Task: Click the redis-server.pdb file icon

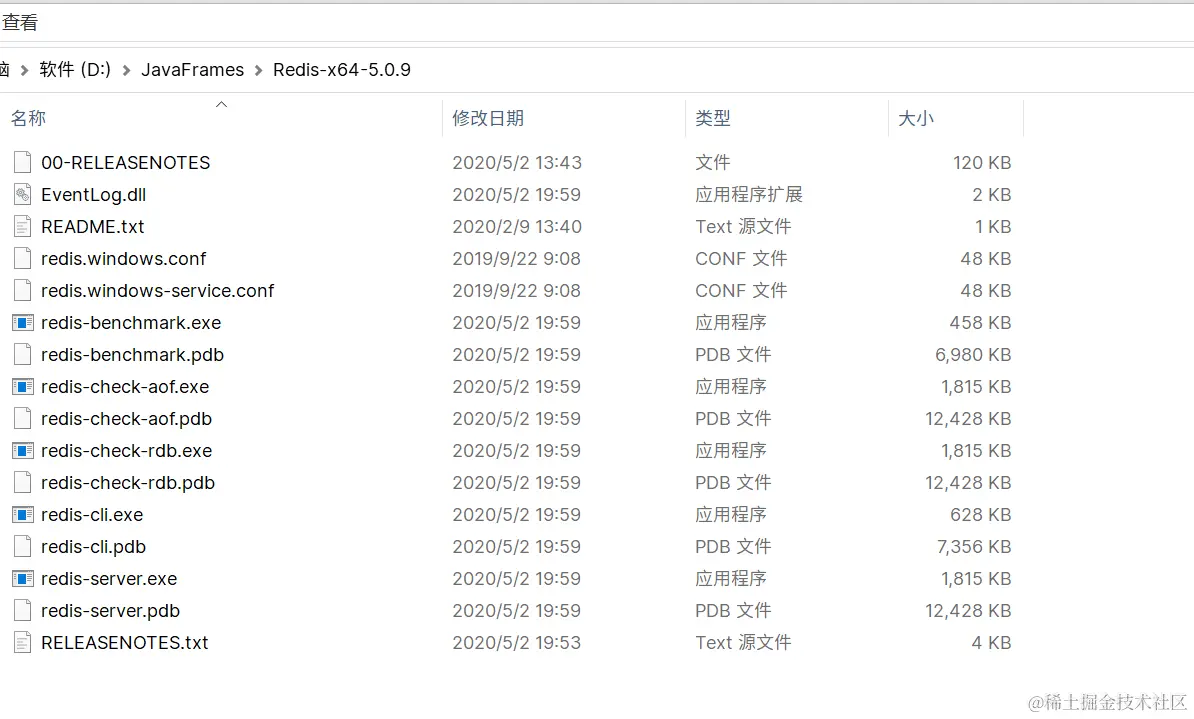Action: [x=23, y=610]
